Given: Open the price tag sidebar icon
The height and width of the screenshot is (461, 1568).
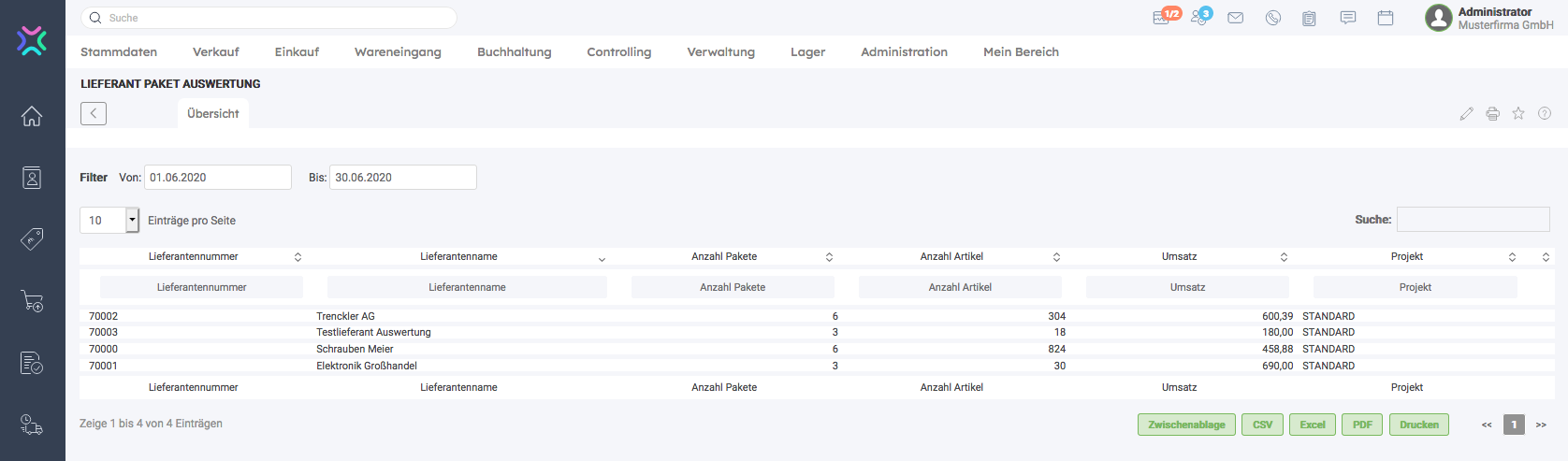Looking at the screenshot, I should (32, 239).
